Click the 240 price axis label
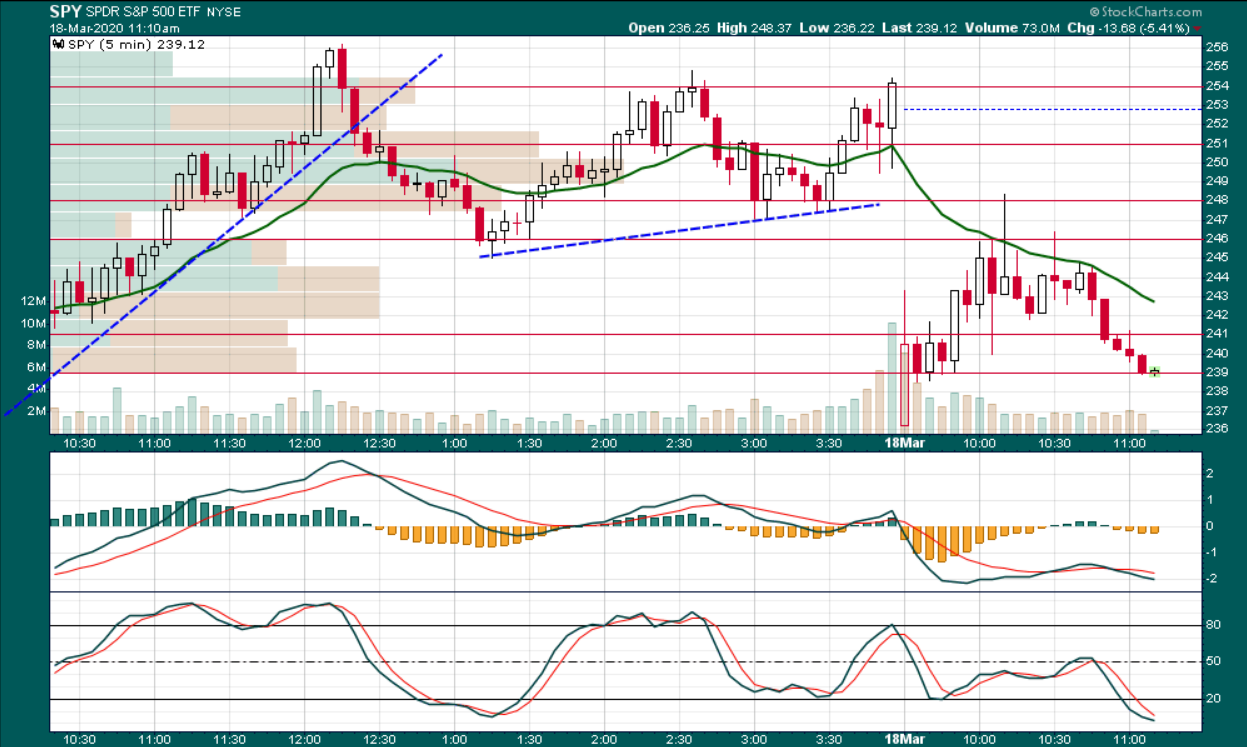The height and width of the screenshot is (747, 1247). tap(1217, 353)
